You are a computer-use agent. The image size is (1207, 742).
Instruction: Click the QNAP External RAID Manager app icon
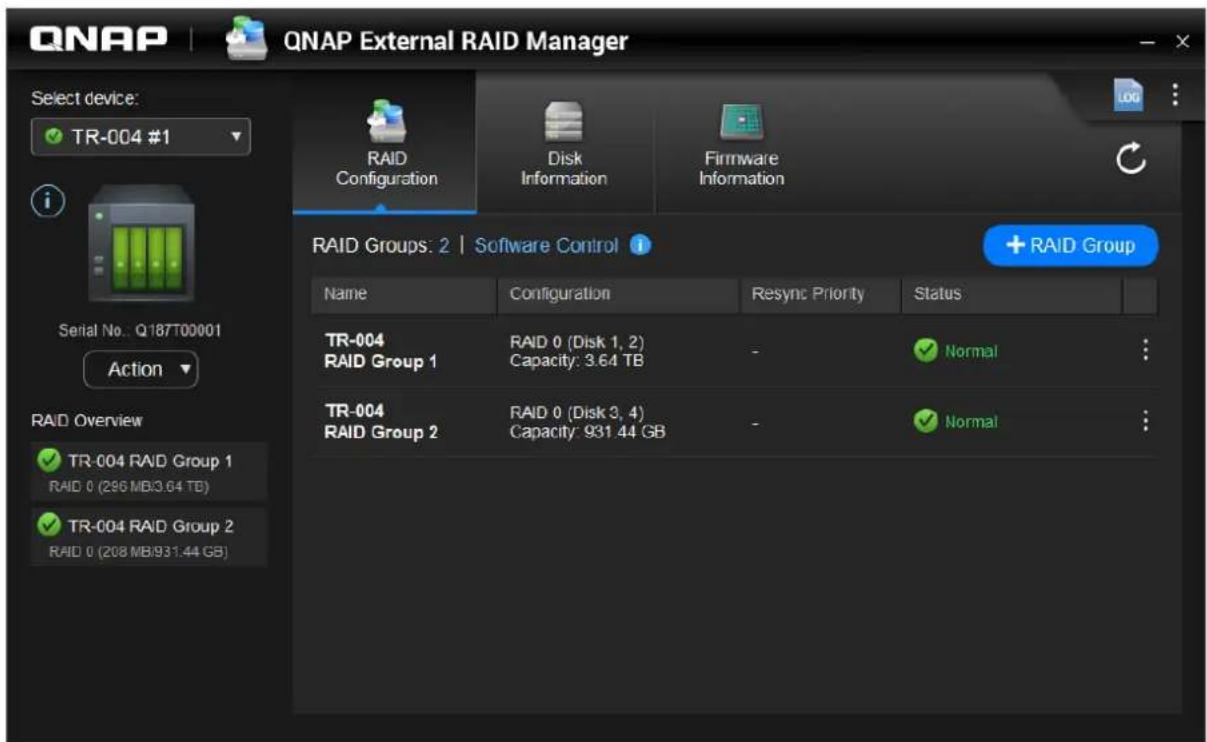[x=247, y=40]
